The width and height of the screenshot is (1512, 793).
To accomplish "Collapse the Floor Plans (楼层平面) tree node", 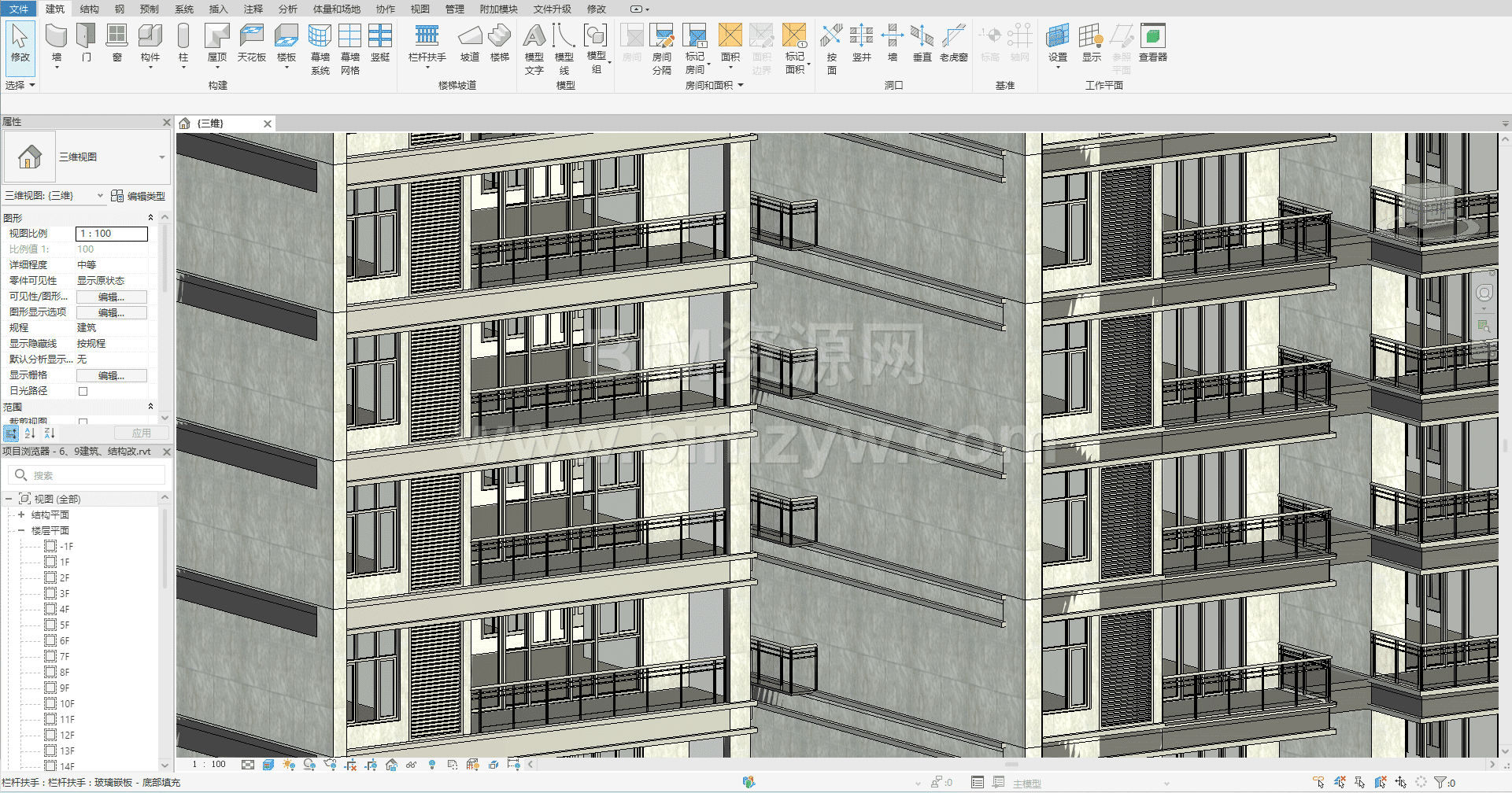I will click(21, 530).
